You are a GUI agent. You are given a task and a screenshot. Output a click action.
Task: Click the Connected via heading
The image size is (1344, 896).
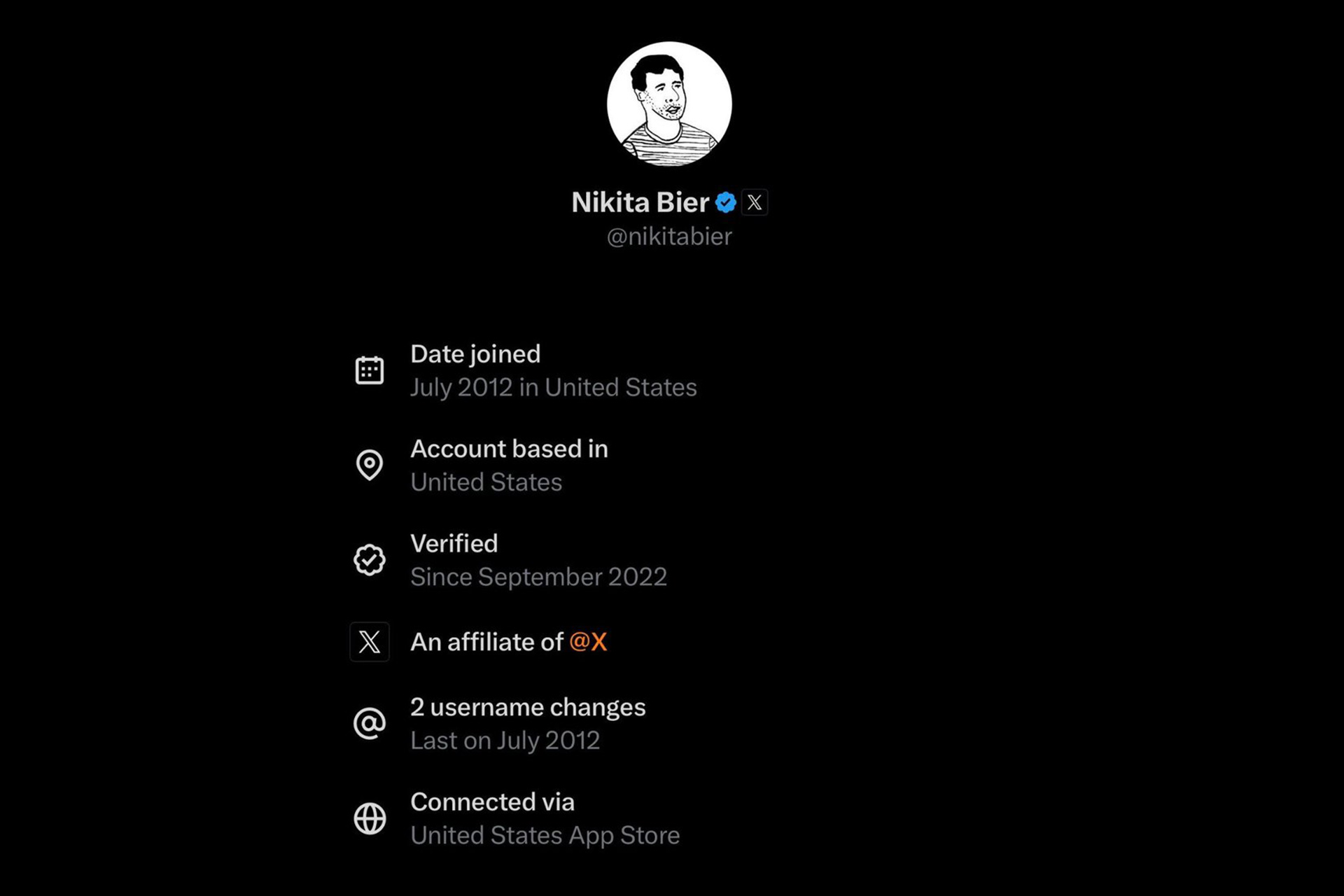(492, 802)
